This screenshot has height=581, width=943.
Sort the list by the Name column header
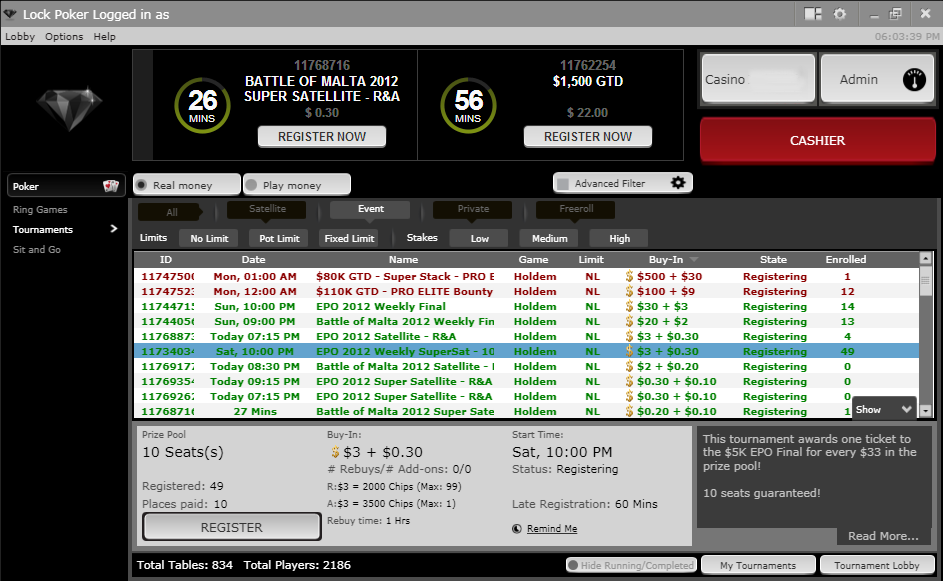coord(403,259)
